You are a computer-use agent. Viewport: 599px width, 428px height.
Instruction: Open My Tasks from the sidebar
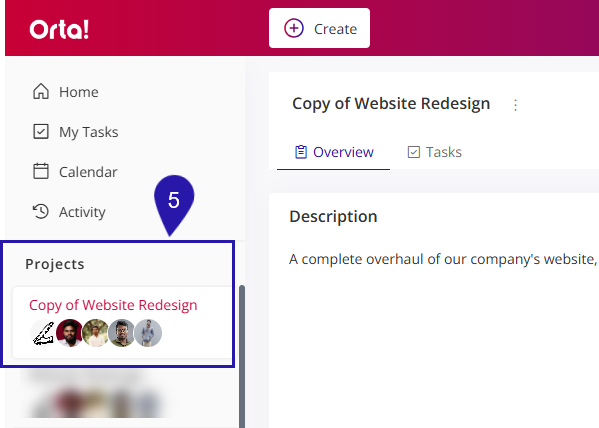coord(76,132)
